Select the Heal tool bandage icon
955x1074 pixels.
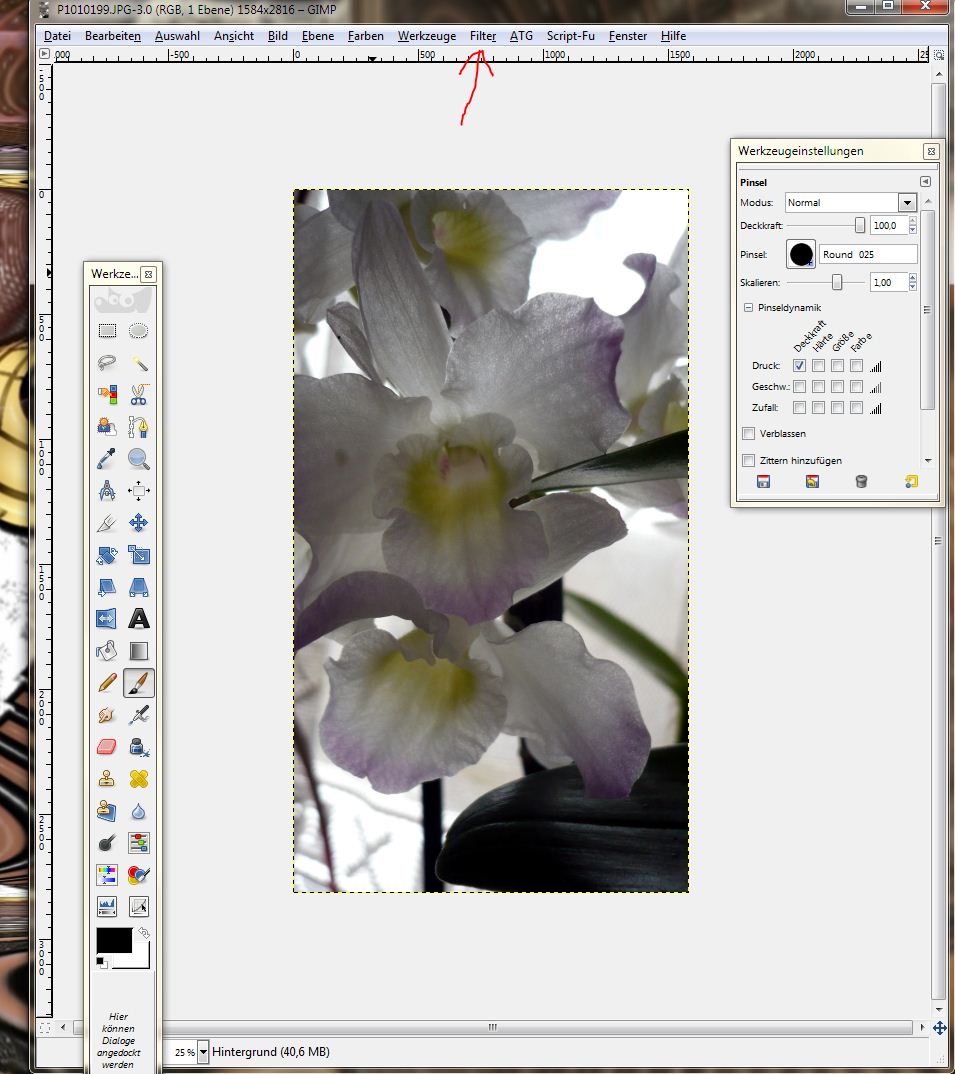click(x=138, y=779)
